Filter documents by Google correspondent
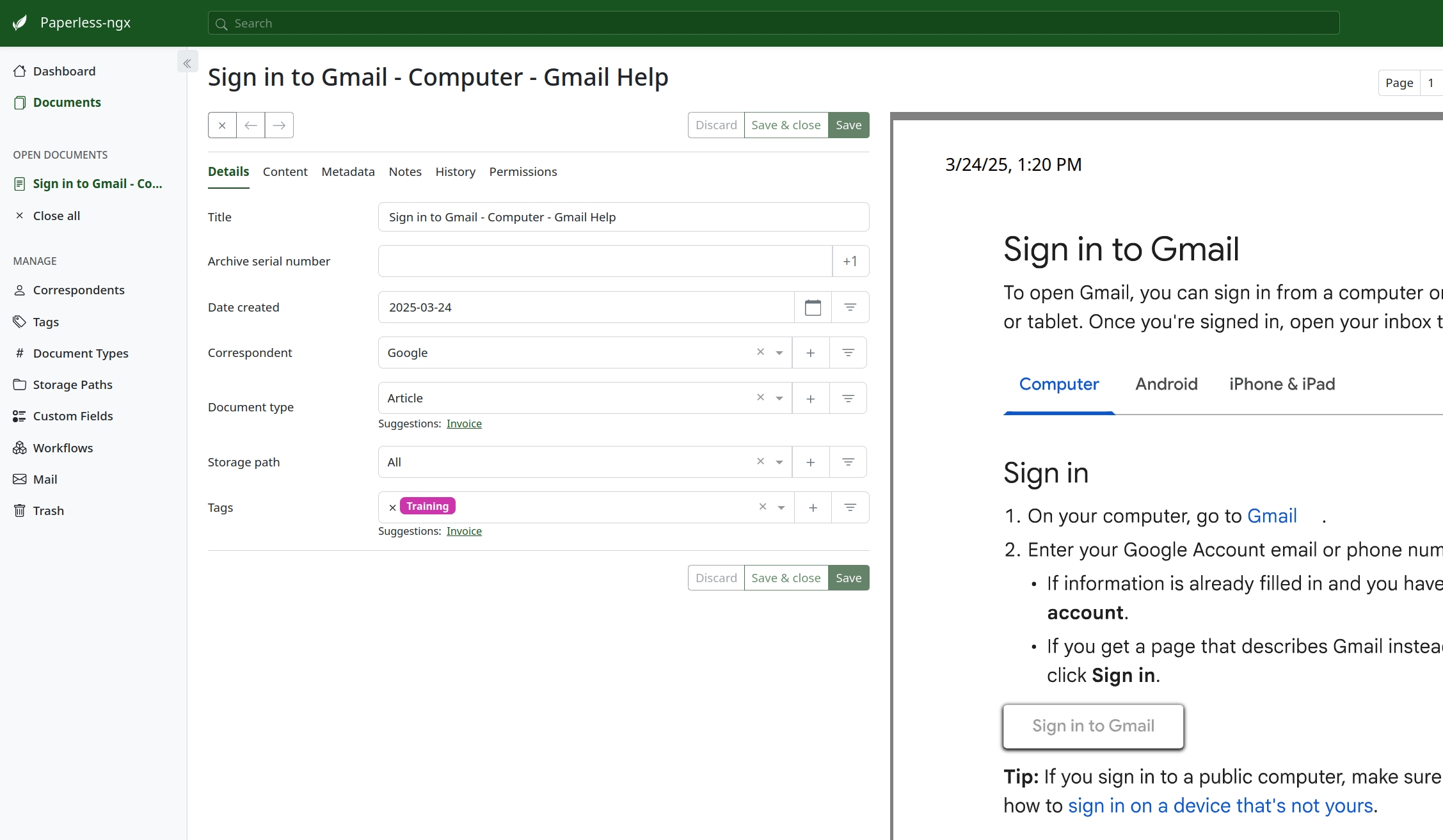Image resolution: width=1443 pixels, height=840 pixels. point(849,353)
